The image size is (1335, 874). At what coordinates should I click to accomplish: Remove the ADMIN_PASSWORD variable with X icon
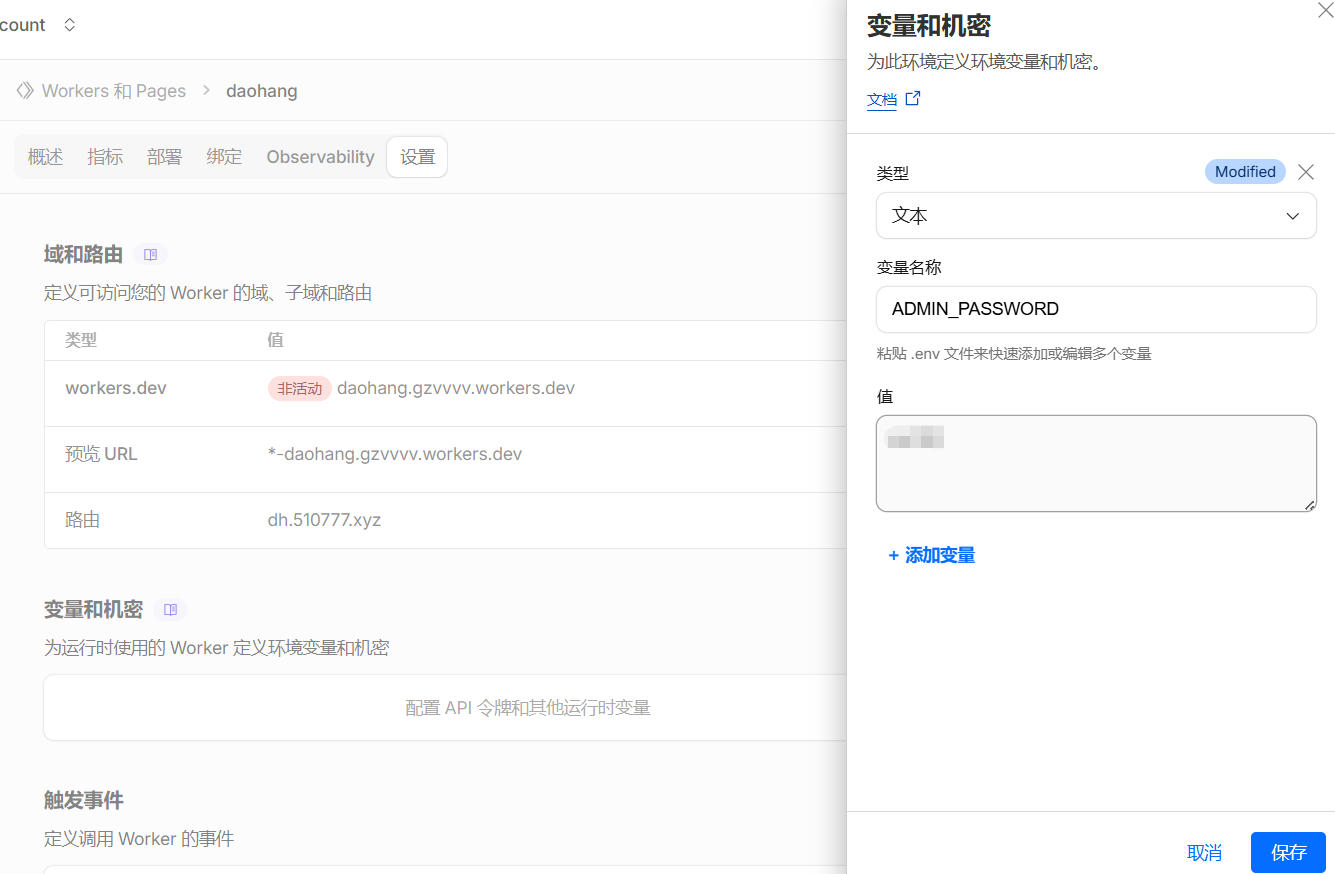(x=1305, y=172)
